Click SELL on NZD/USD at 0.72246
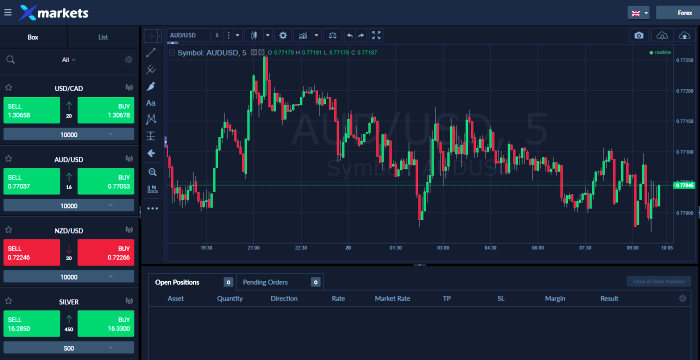Screen dimensions: 700x360 point(31,253)
